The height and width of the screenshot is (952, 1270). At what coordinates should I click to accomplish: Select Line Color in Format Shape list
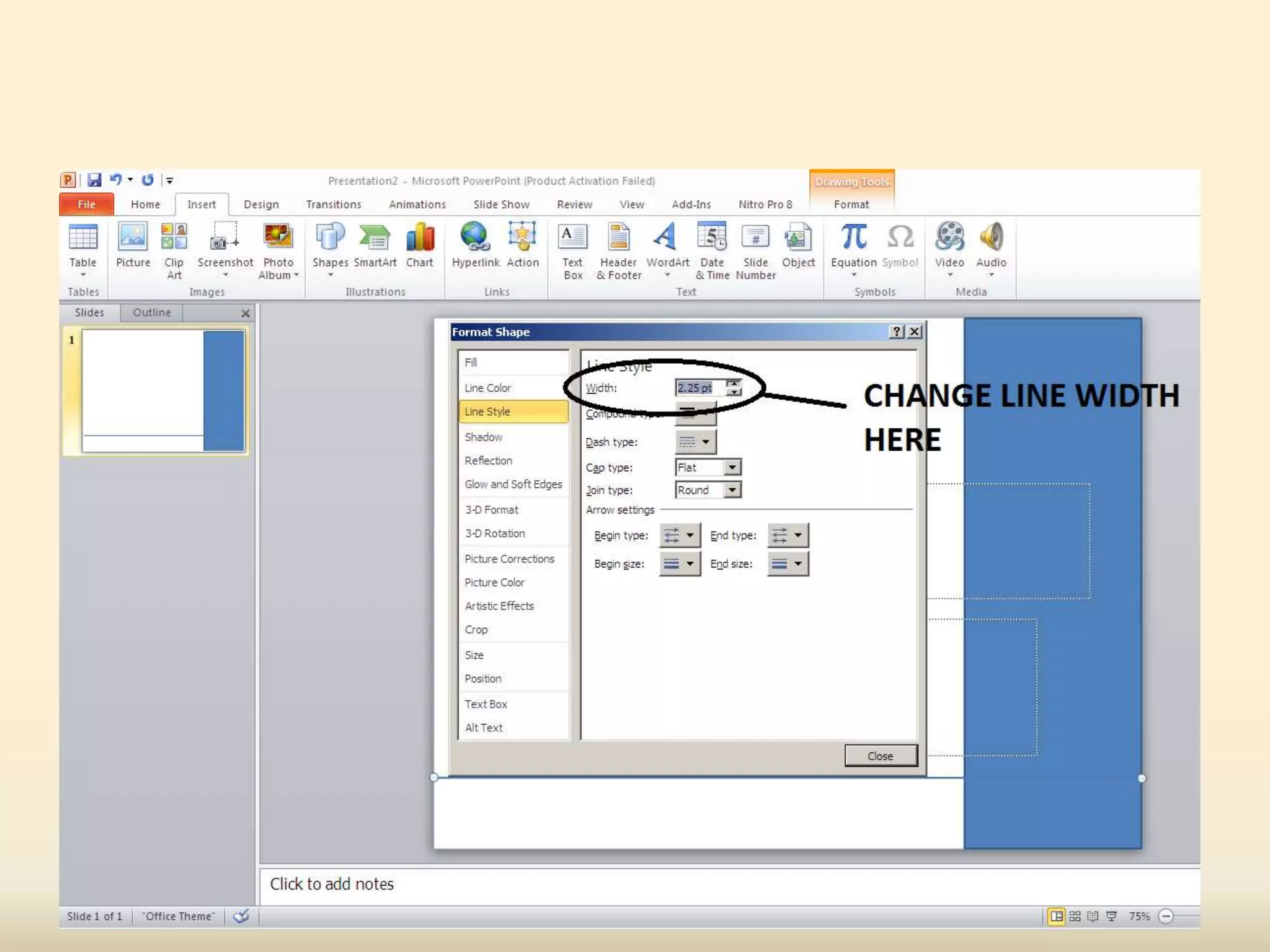click(x=488, y=388)
